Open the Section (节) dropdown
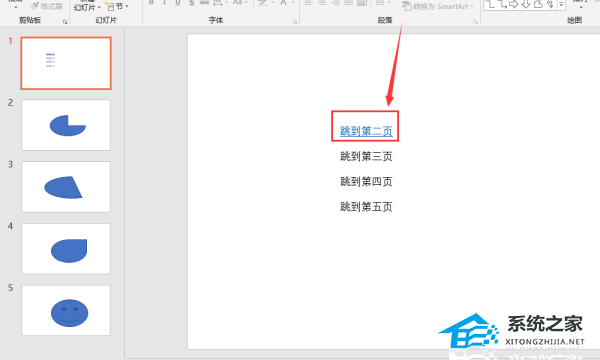 coord(117,6)
